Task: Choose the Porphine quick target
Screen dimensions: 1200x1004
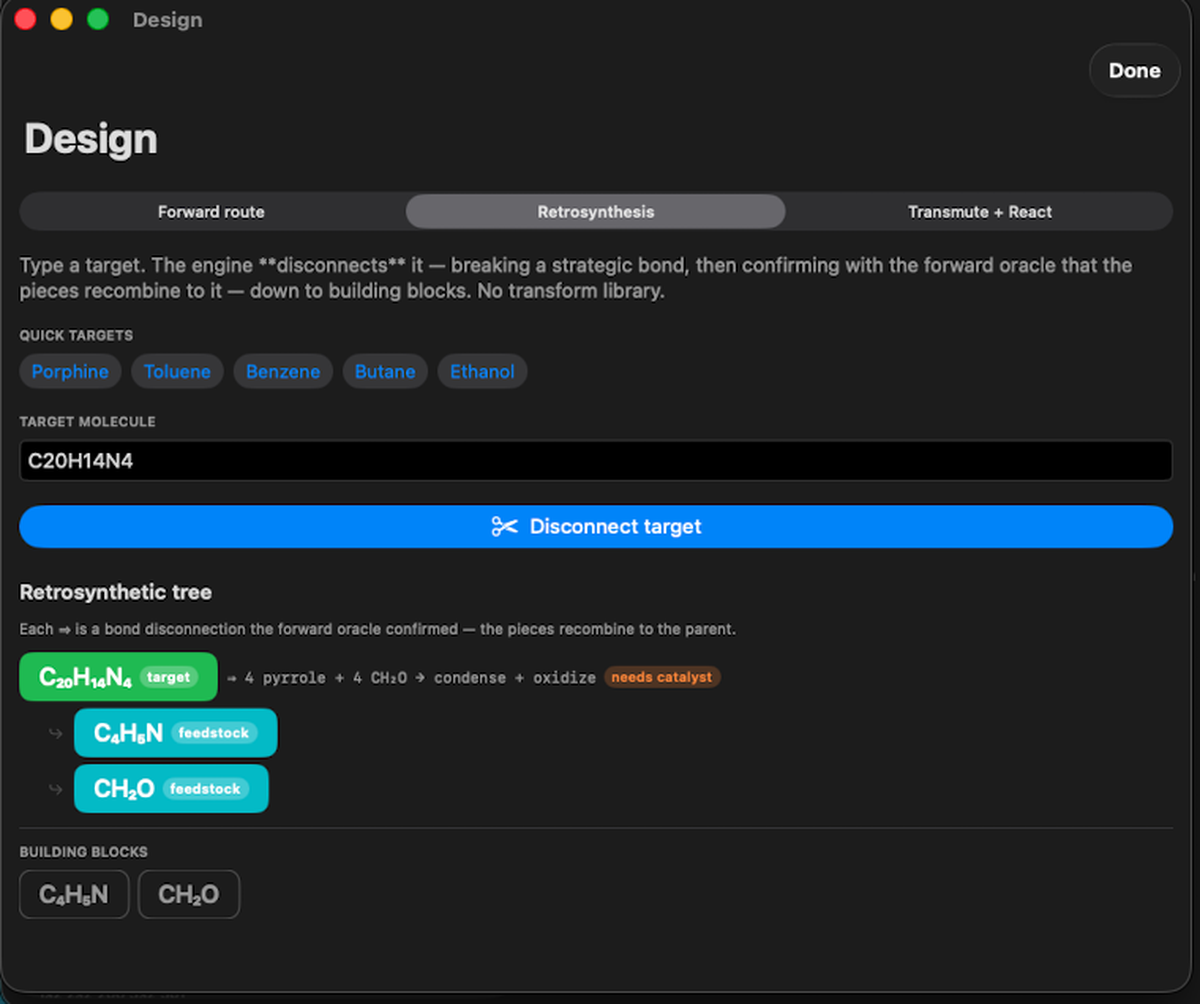Action: tap(70, 372)
